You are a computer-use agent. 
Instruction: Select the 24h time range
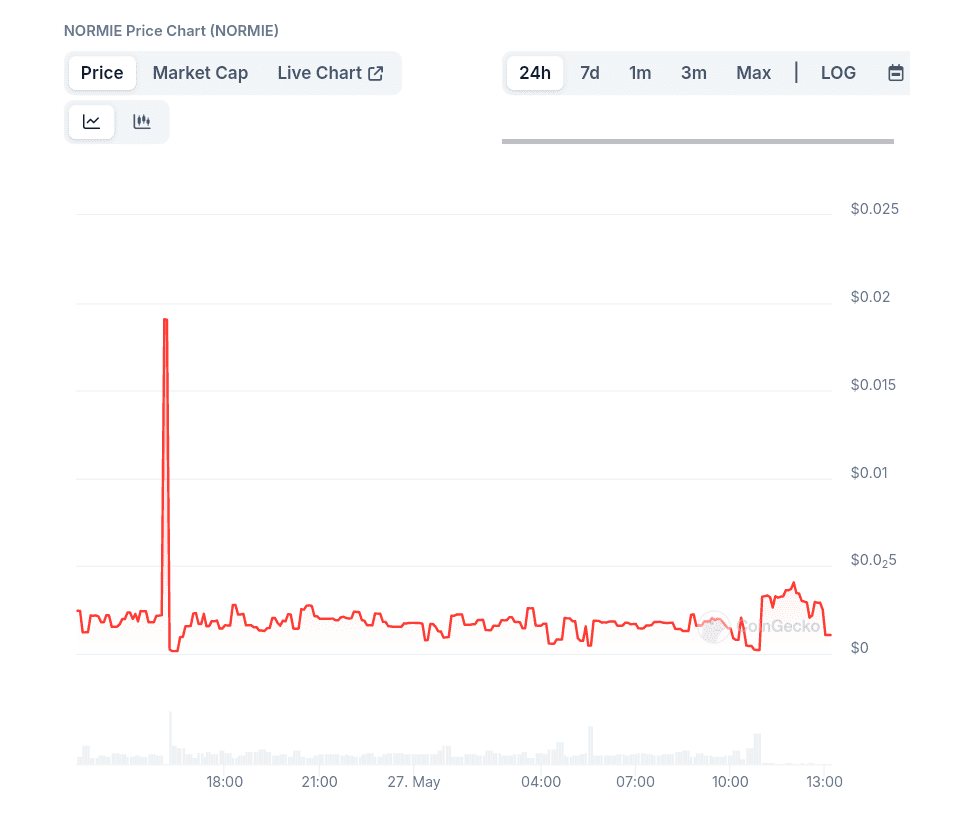[x=535, y=73]
